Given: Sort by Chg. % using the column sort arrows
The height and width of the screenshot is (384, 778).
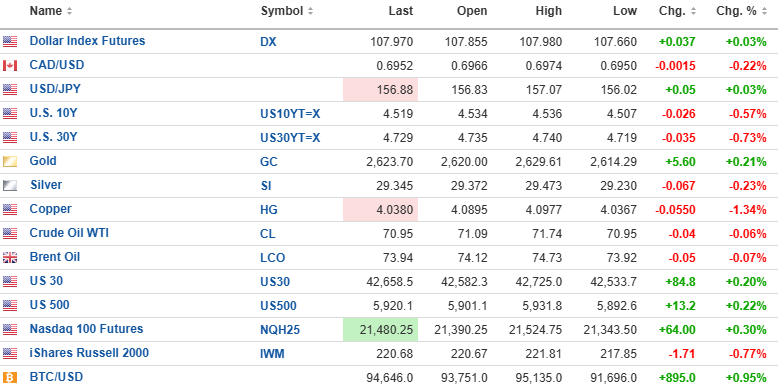Looking at the screenshot, I should (x=764, y=11).
